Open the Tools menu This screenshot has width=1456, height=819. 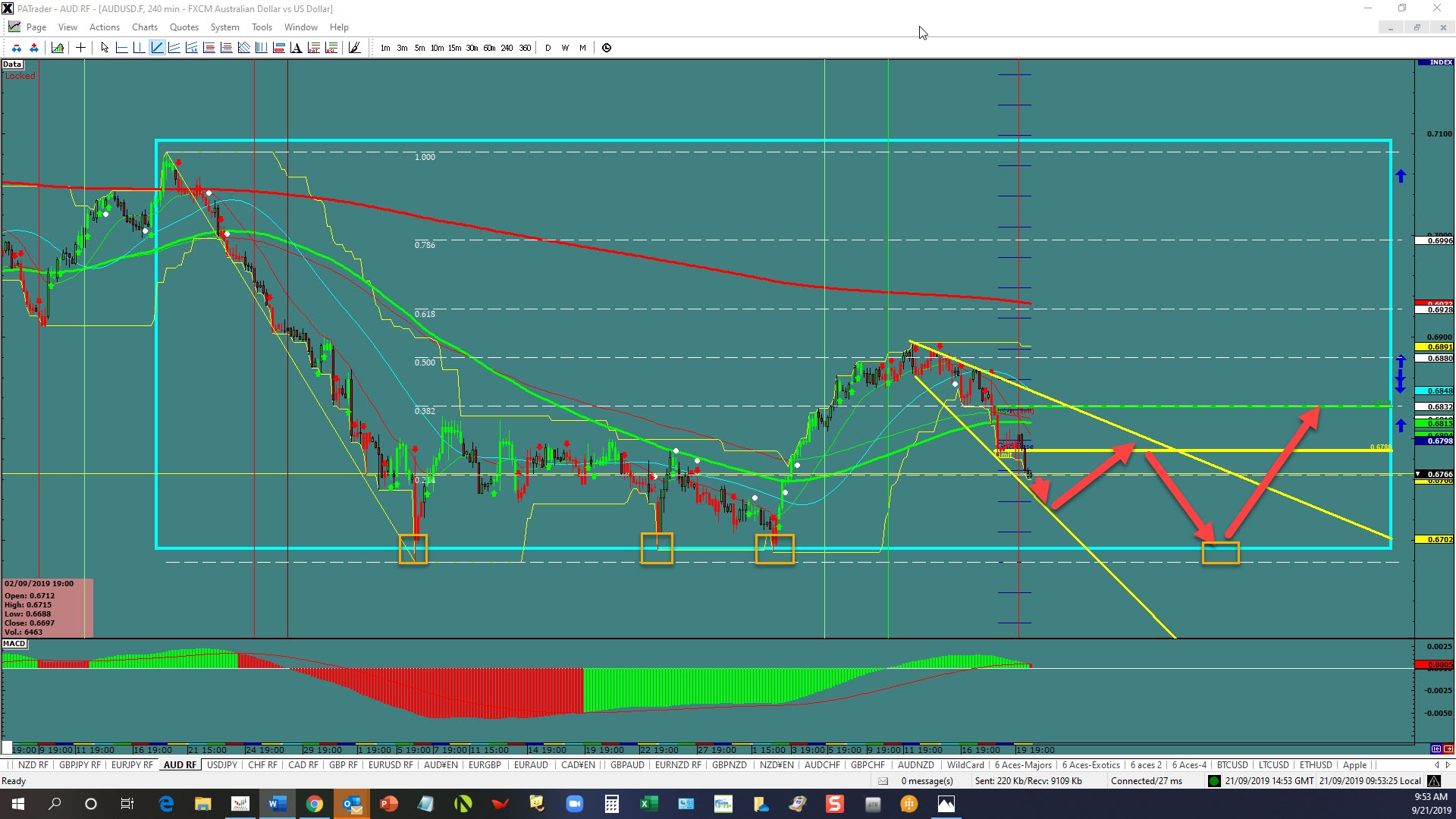[262, 27]
